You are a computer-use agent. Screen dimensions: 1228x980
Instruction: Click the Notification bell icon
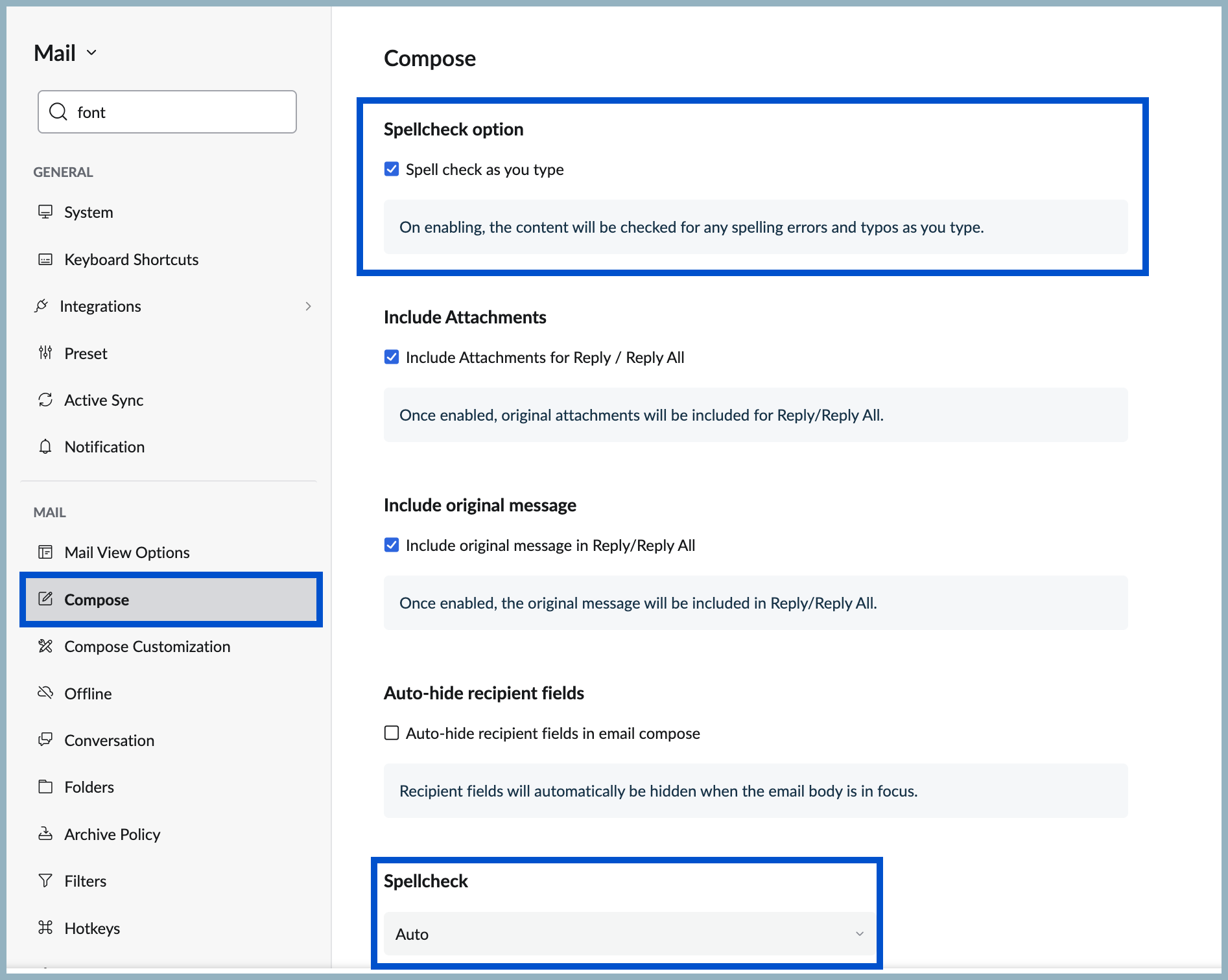pyautogui.click(x=45, y=447)
